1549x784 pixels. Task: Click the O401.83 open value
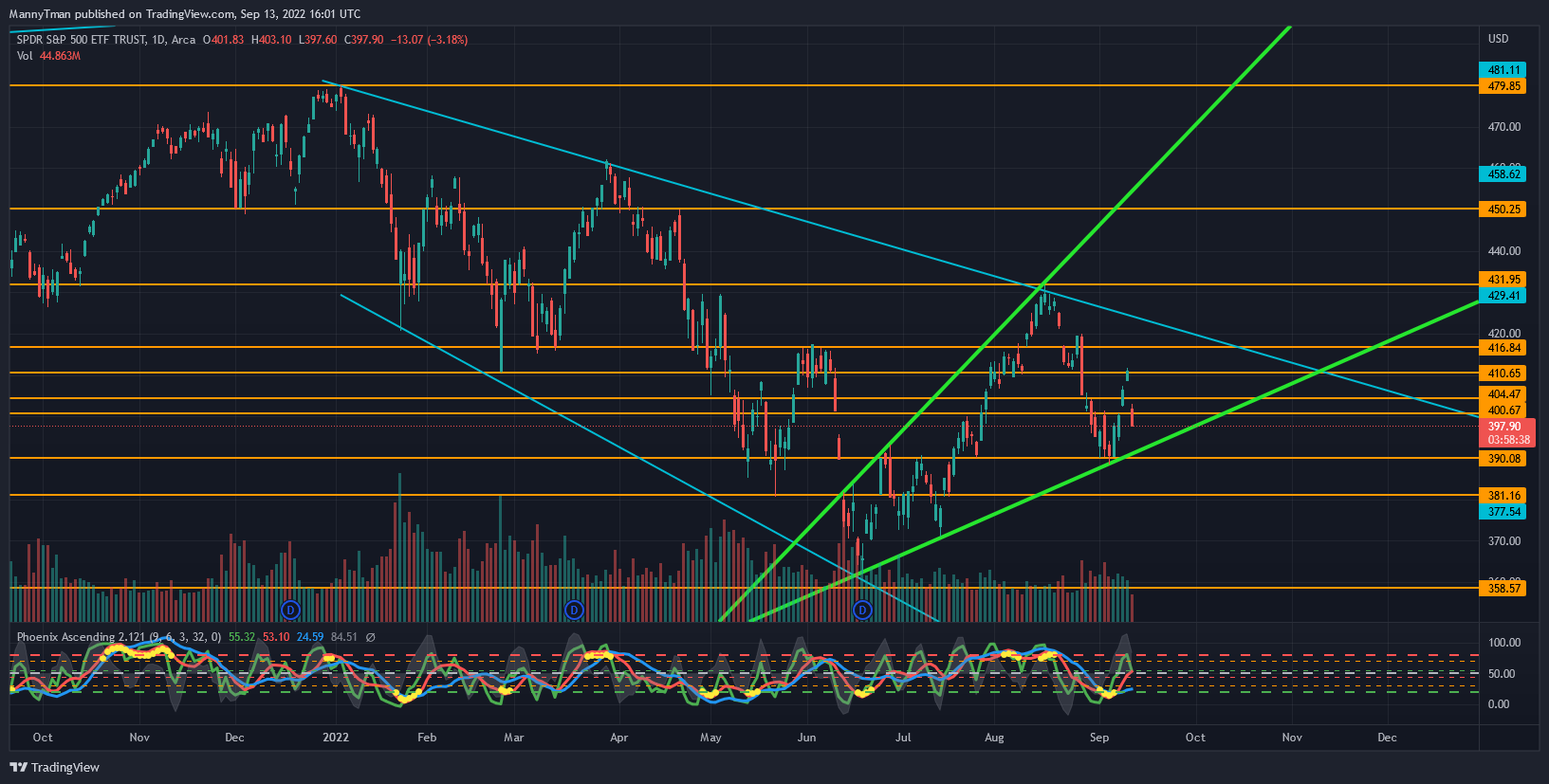pos(223,40)
